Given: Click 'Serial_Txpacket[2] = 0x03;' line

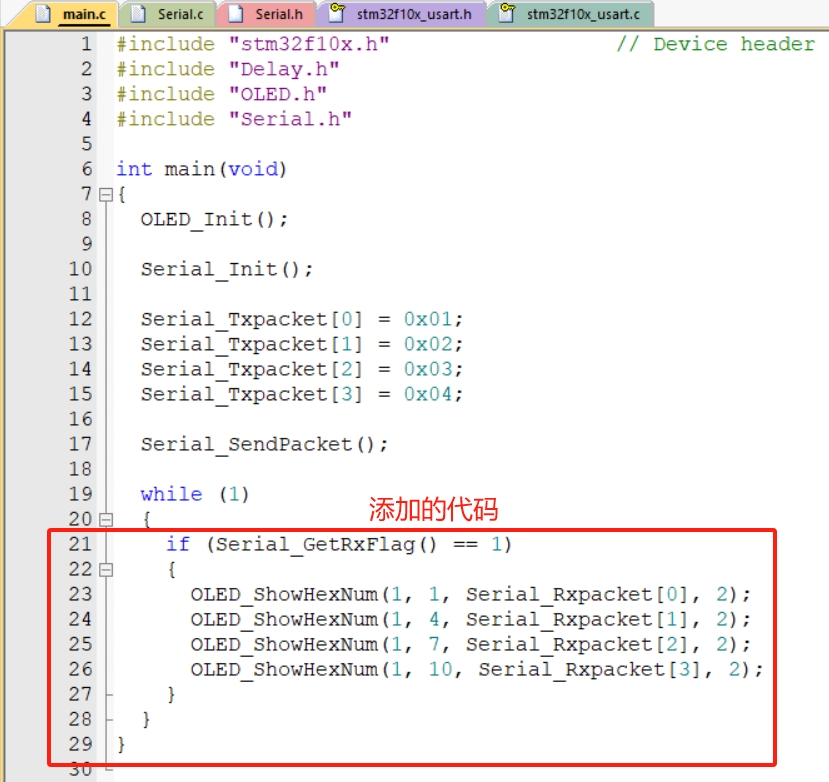Looking at the screenshot, I should [302, 370].
